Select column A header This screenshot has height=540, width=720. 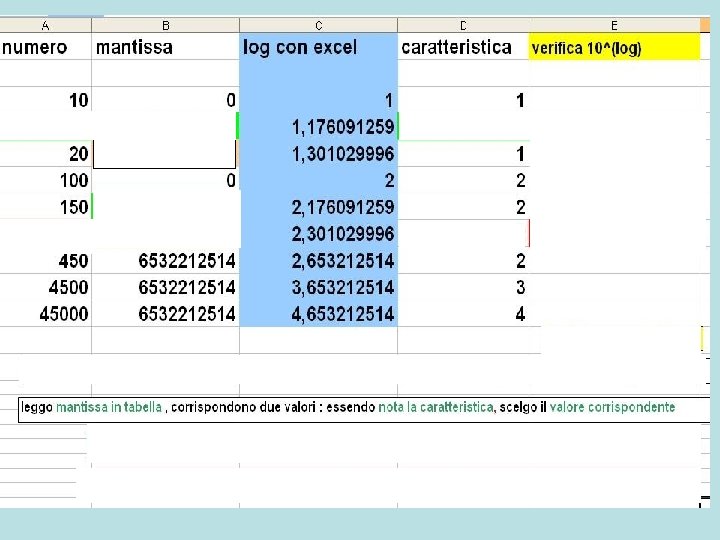click(x=45, y=26)
